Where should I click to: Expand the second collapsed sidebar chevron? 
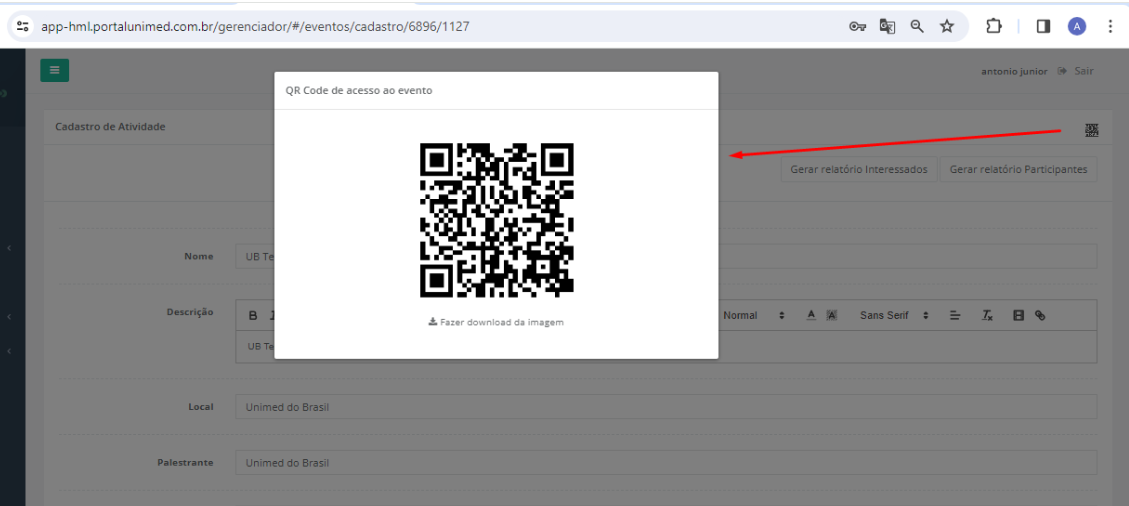(x=9, y=317)
